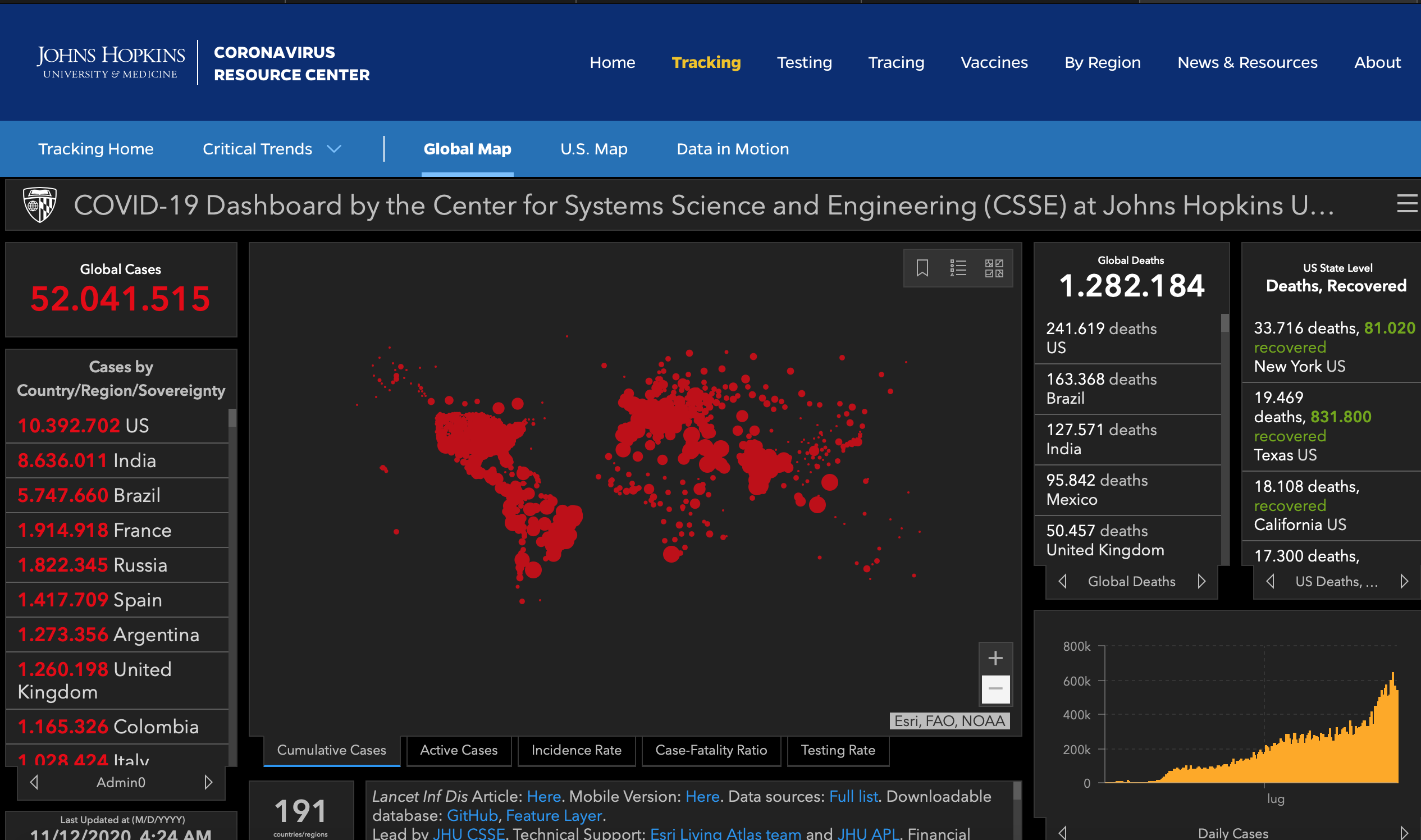Click right arrow beside US Deaths
This screenshot has height=840, width=1421.
click(x=1404, y=581)
